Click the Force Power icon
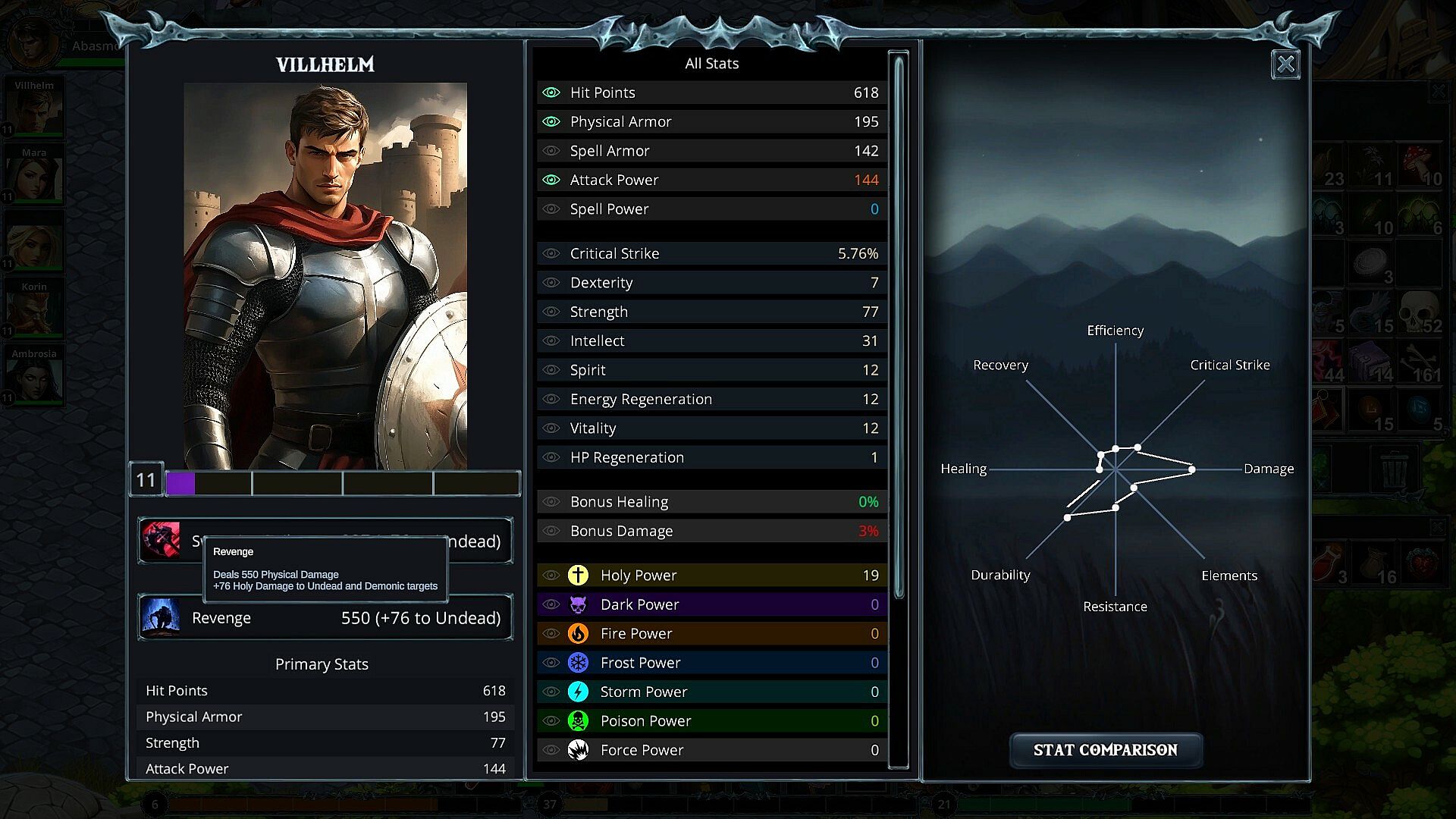Viewport: 1456px width, 819px height. pos(578,750)
